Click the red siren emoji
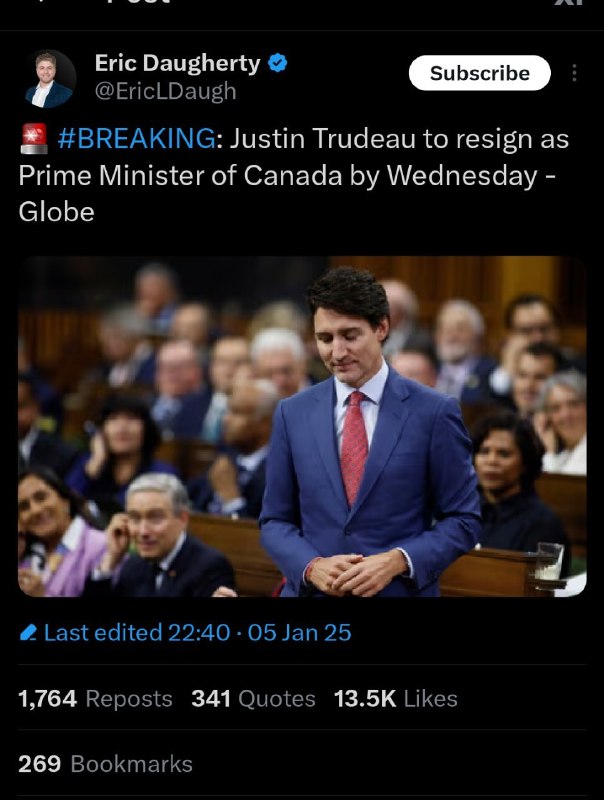The width and height of the screenshot is (604, 800). pyautogui.click(x=34, y=138)
